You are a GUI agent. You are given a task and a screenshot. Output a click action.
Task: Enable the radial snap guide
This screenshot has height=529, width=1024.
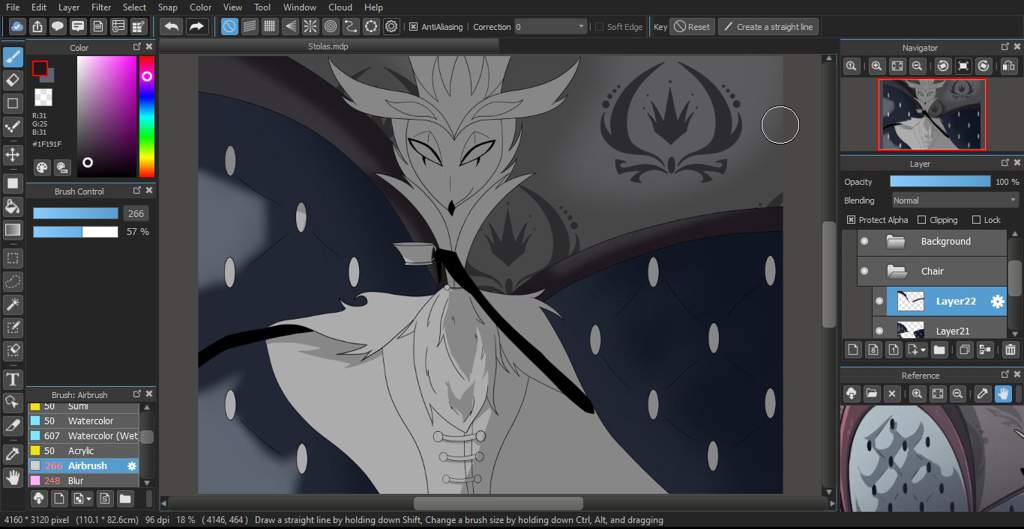[311, 27]
